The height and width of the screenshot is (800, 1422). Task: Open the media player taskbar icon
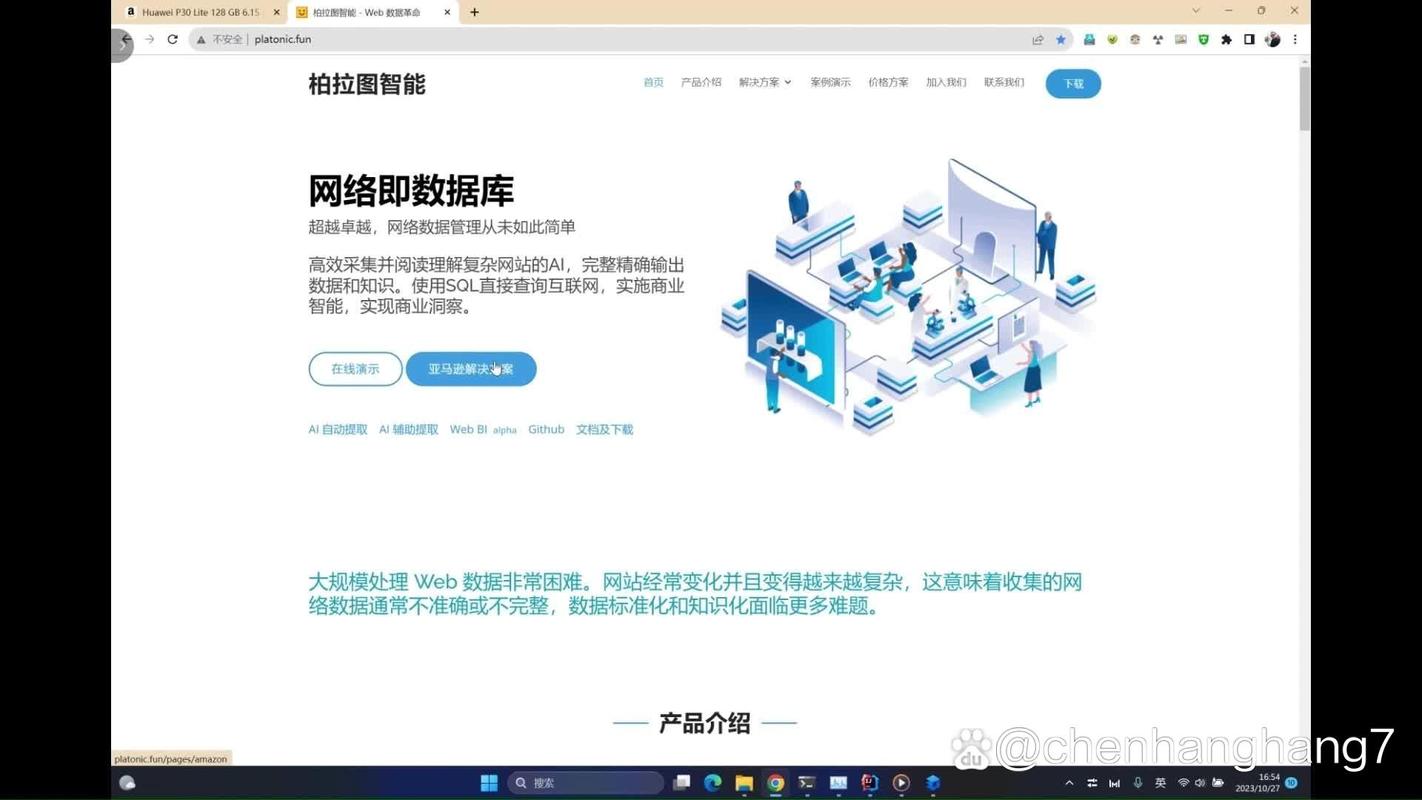901,783
